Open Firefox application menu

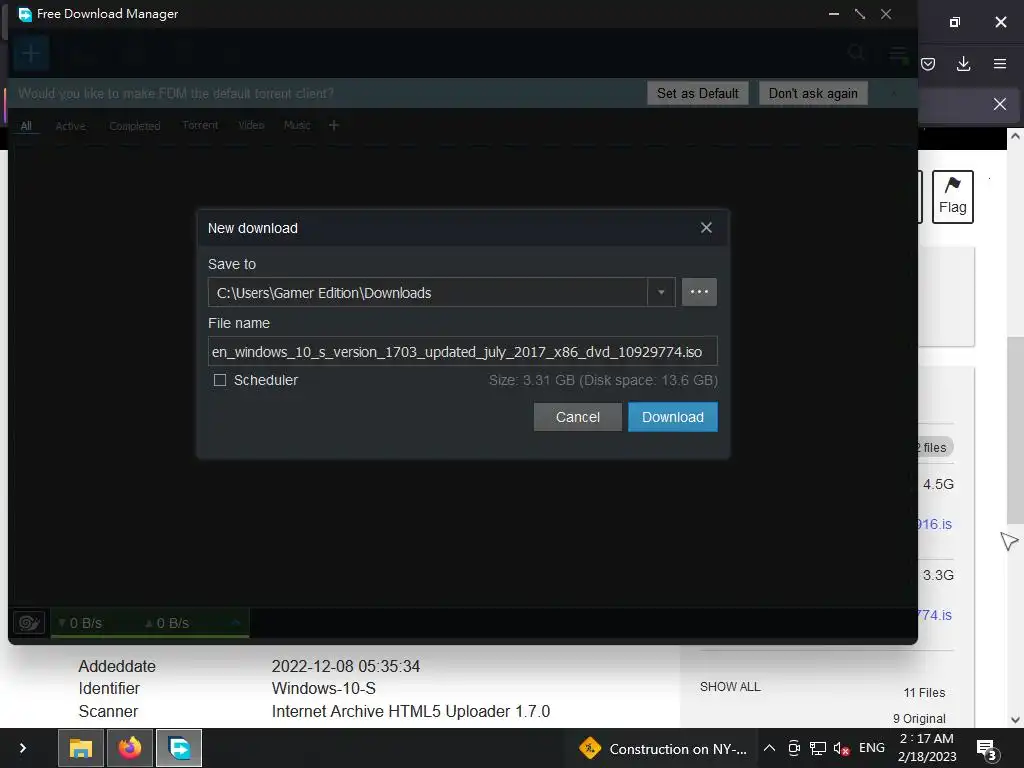point(1000,64)
